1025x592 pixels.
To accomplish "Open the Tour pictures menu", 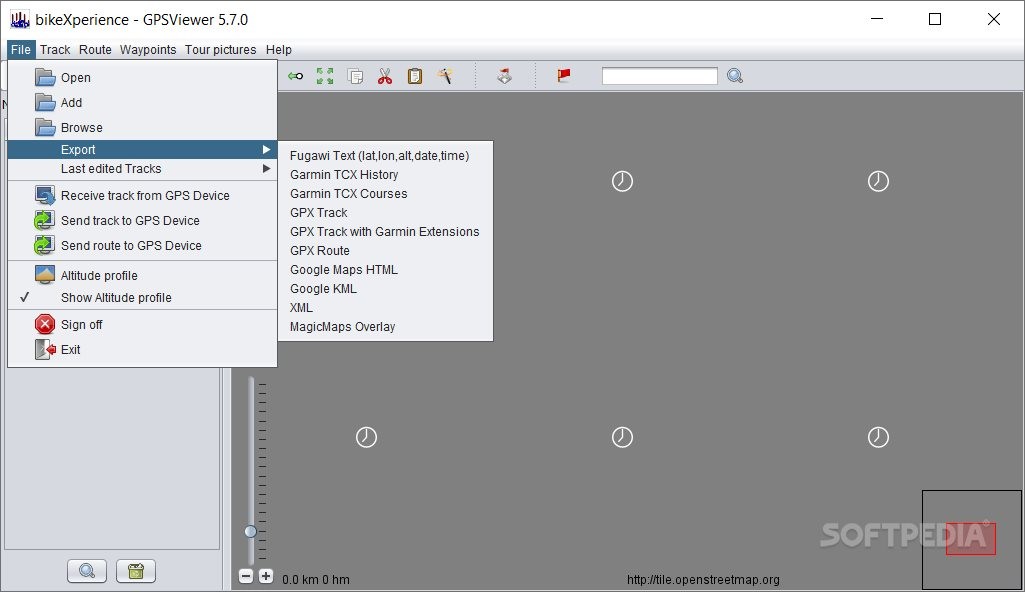I will 221,50.
